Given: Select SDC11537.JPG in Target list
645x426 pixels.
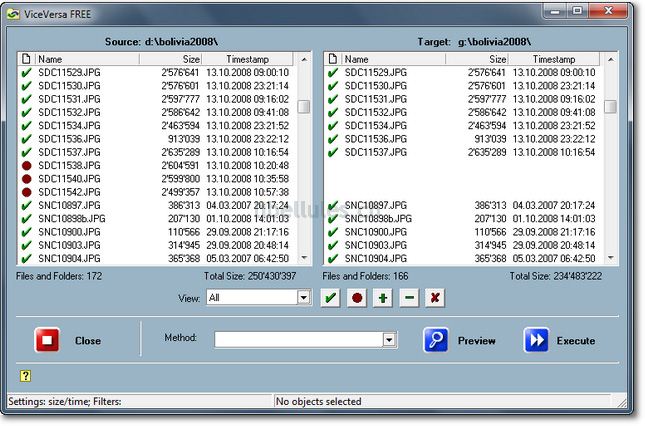Looking at the screenshot, I should (x=376, y=152).
